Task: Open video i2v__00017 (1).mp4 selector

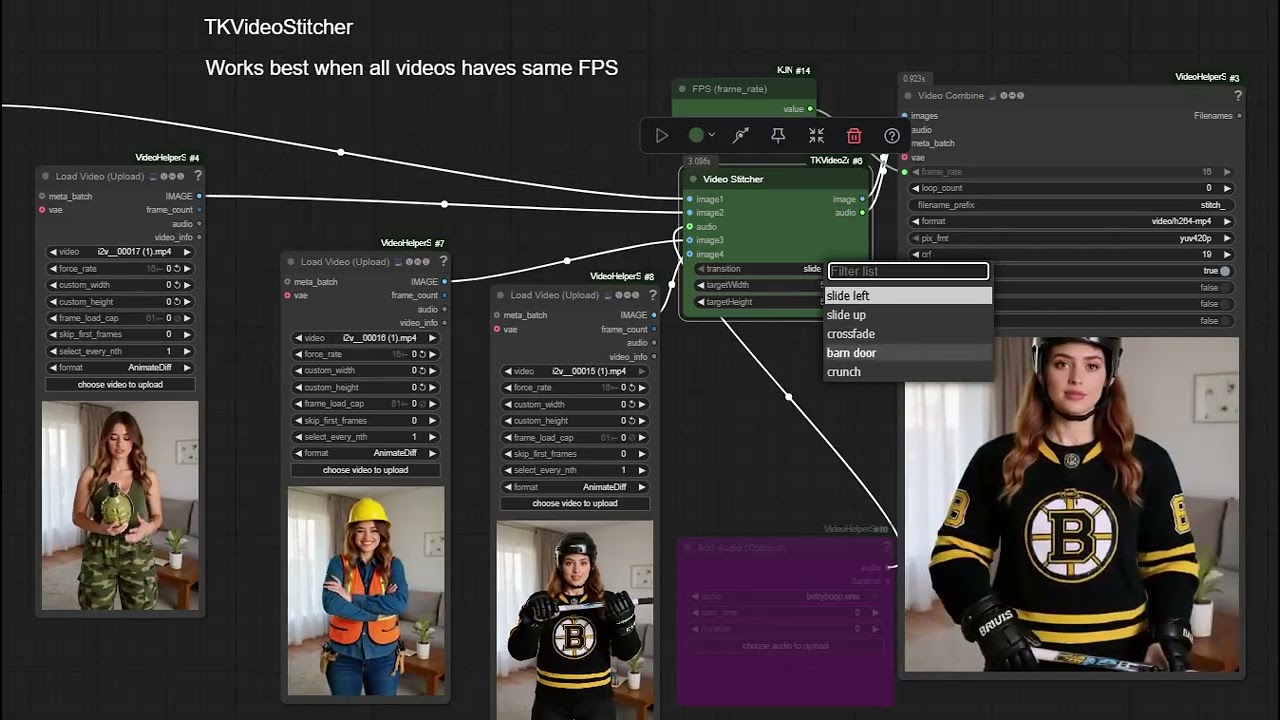Action: tap(120, 252)
